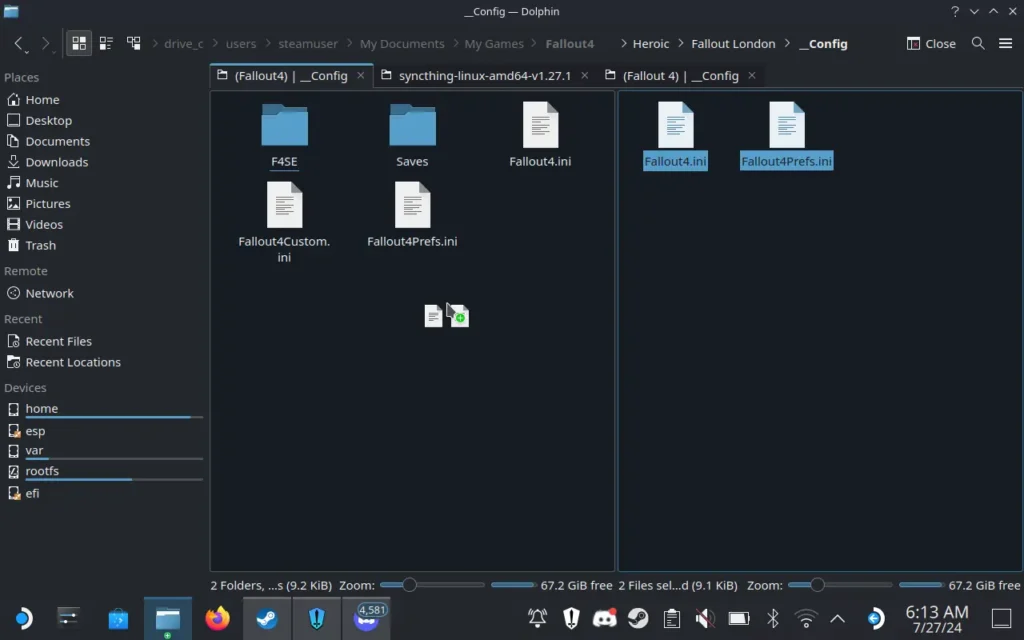The height and width of the screenshot is (640, 1024).
Task: Close the split view
Action: click(x=931, y=44)
